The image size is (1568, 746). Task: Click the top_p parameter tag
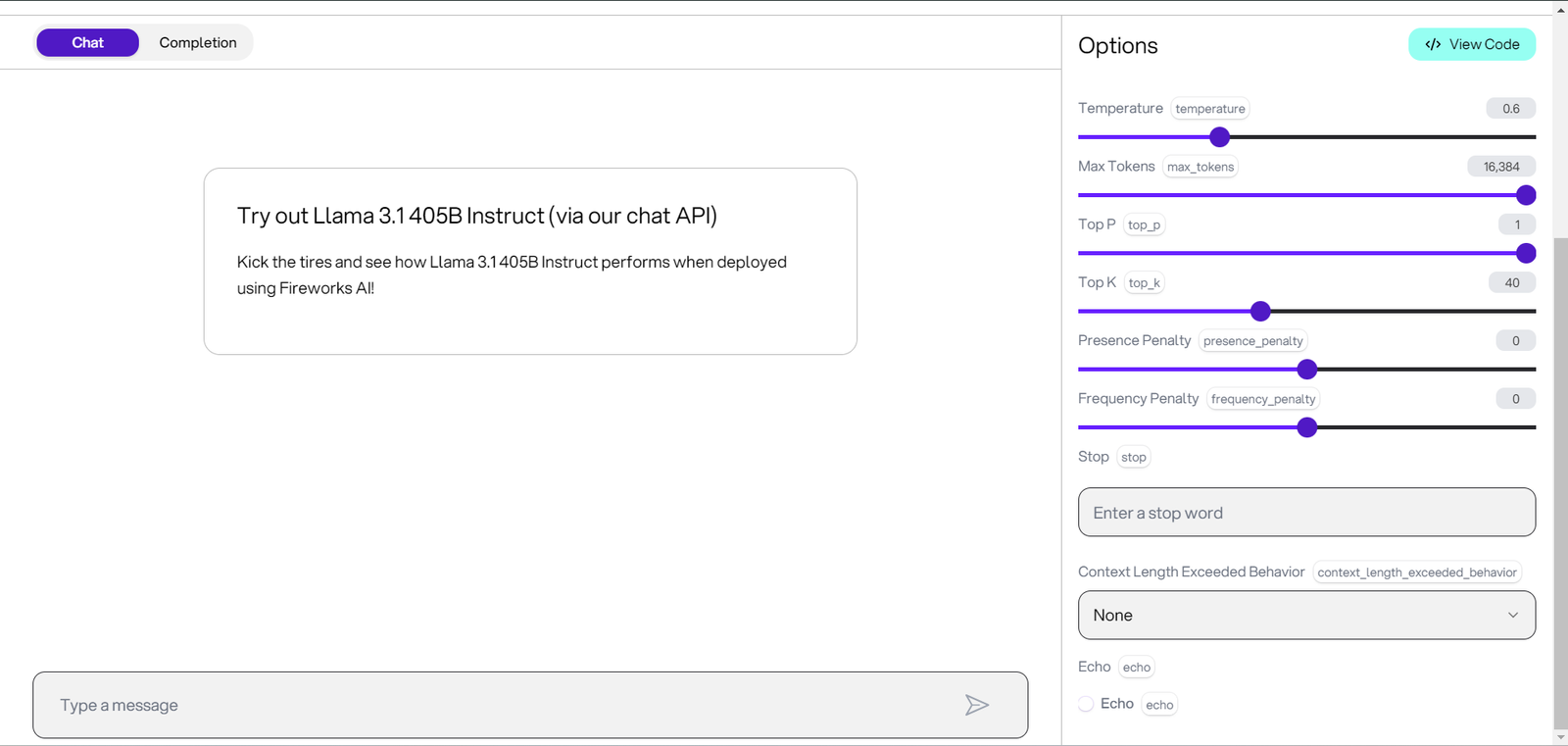[x=1144, y=224]
